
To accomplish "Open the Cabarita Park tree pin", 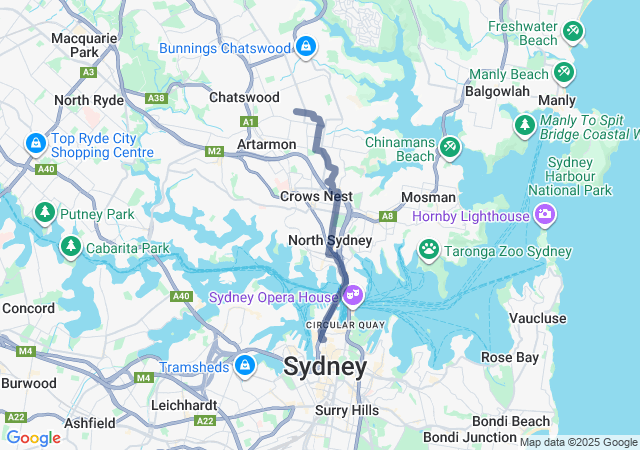I will point(71,247).
